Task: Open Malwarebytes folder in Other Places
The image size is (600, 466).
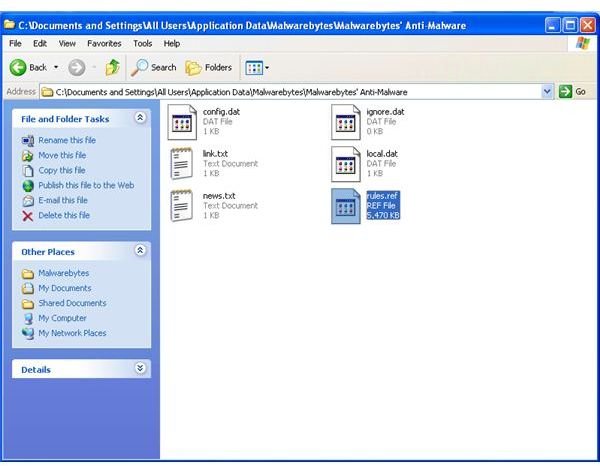Action: [64, 273]
